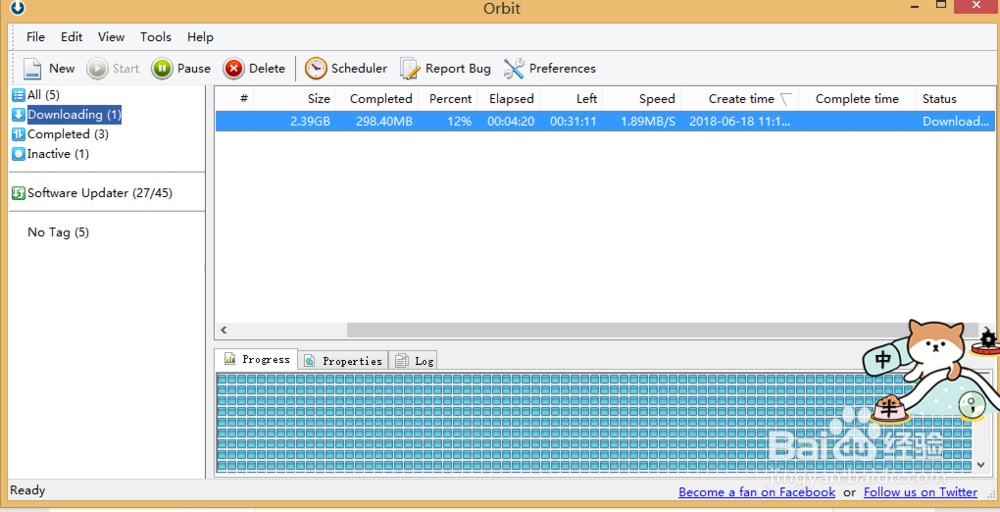Switch to the Log tab
1000x512 pixels.
tap(413, 361)
